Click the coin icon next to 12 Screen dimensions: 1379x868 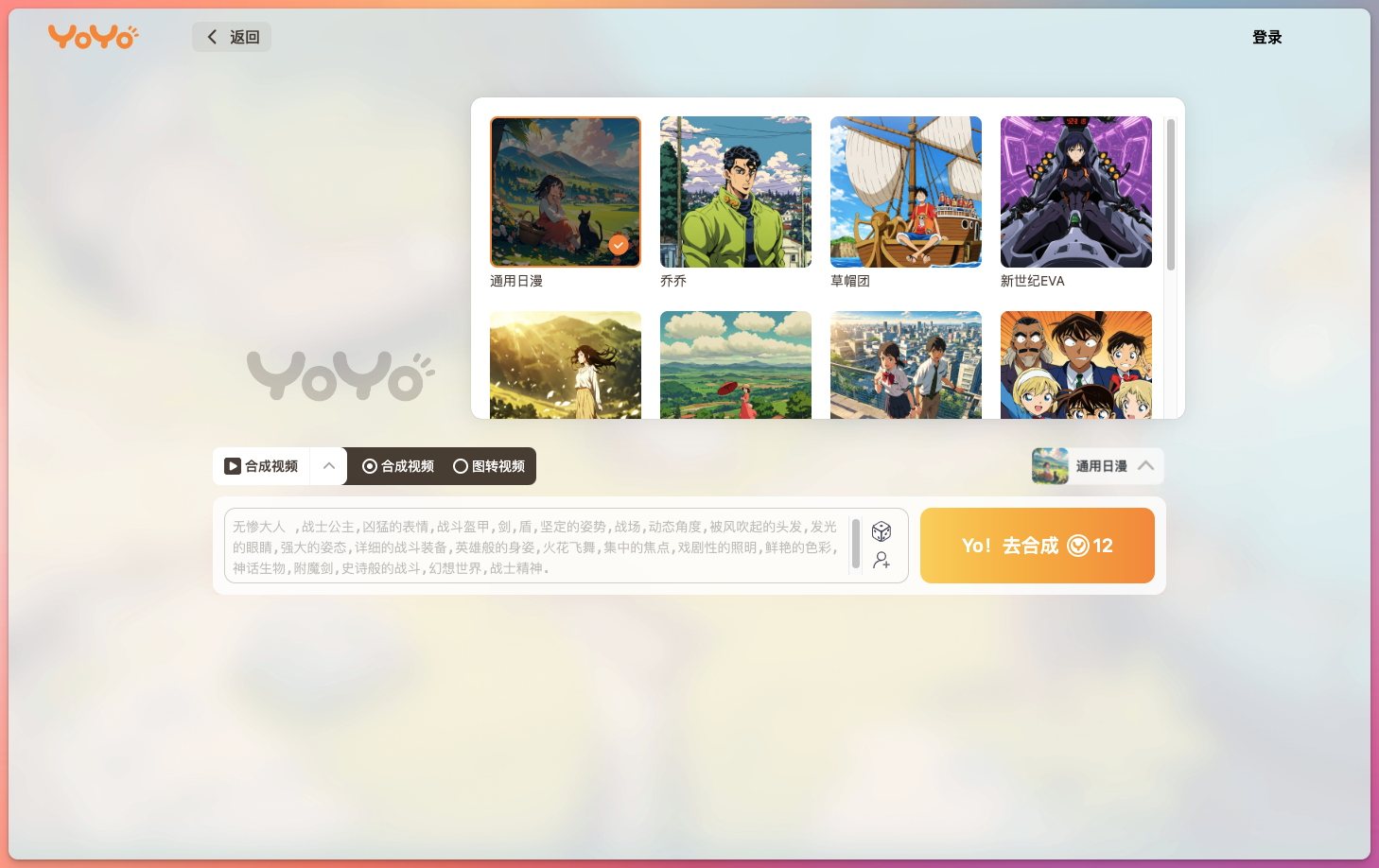tap(1078, 546)
